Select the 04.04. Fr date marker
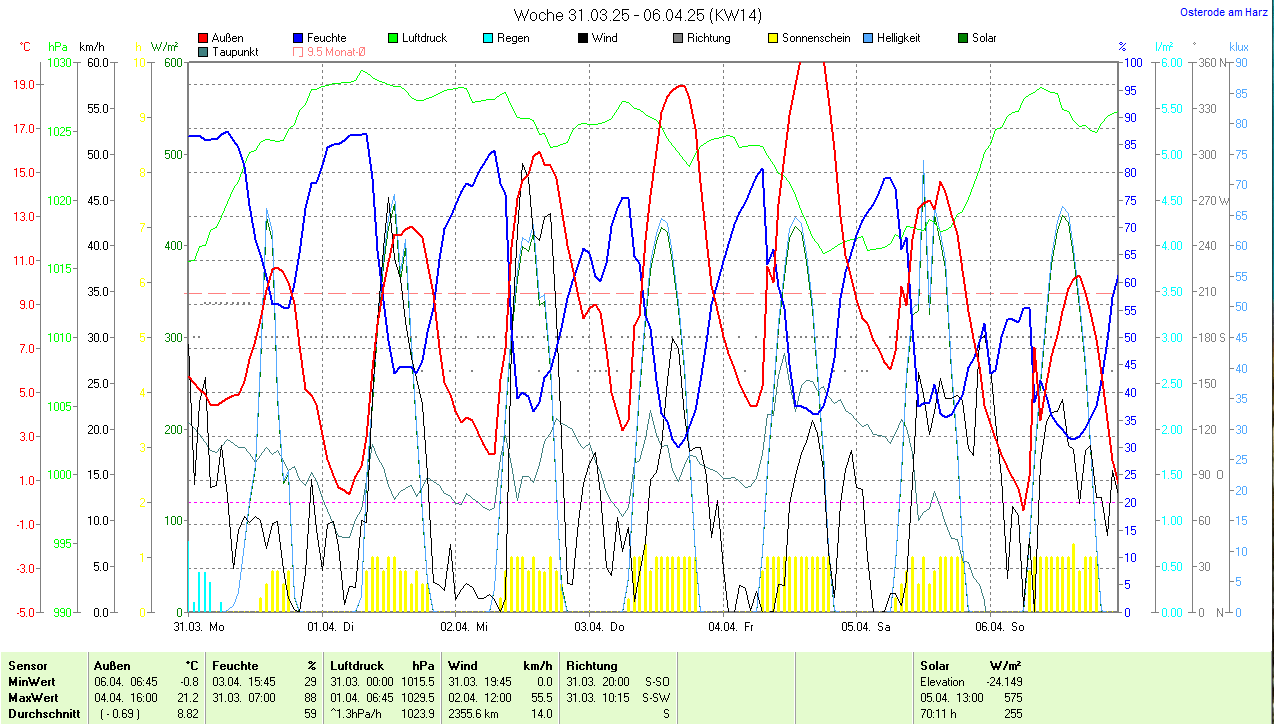This screenshot has width=1274, height=724. coord(730,627)
